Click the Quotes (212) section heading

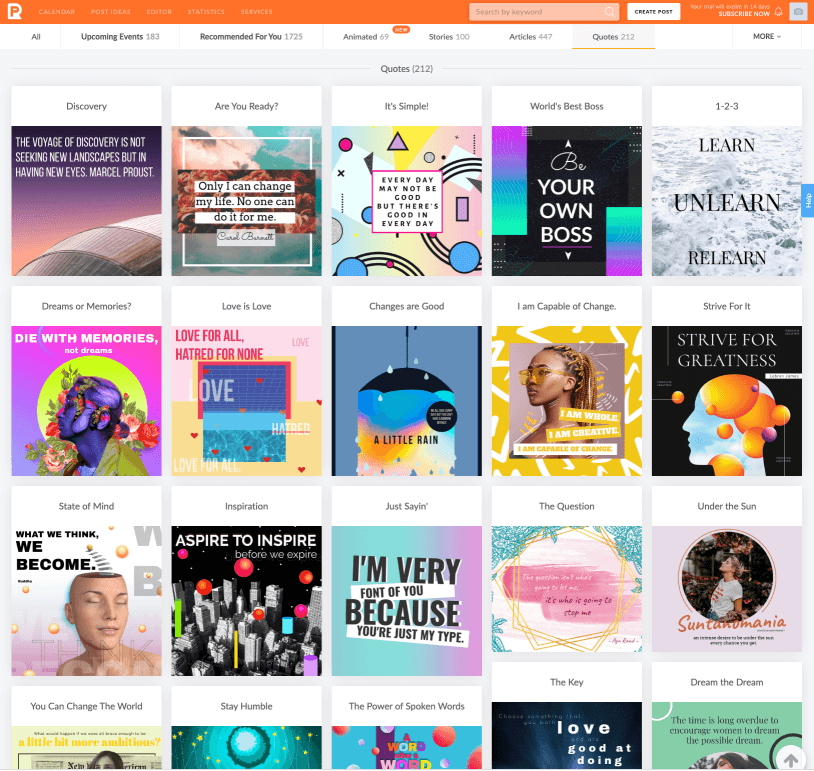click(x=406, y=69)
